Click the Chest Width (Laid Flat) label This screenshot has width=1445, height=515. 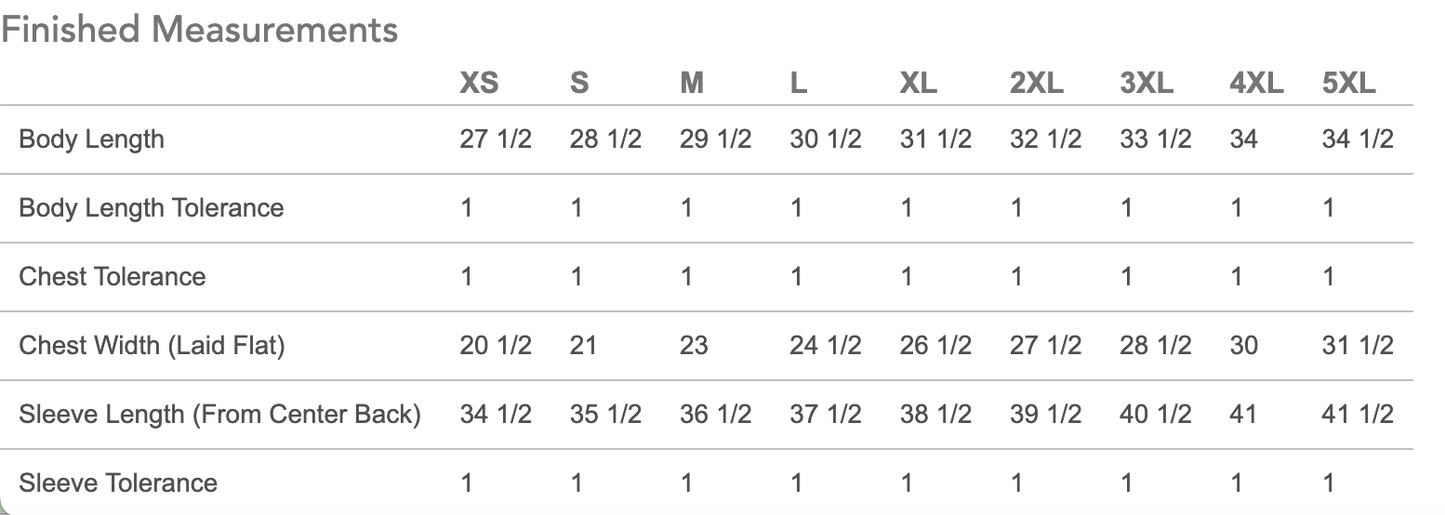152,346
